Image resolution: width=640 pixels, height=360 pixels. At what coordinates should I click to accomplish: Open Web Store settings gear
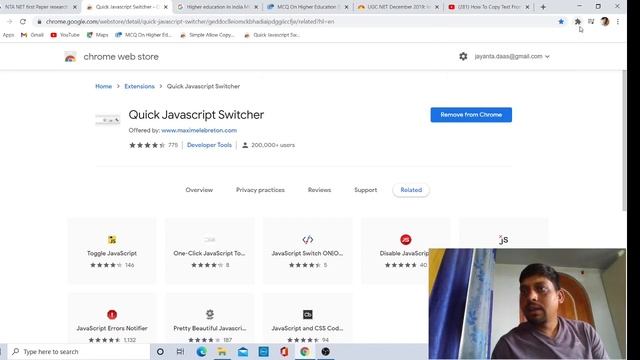463,56
